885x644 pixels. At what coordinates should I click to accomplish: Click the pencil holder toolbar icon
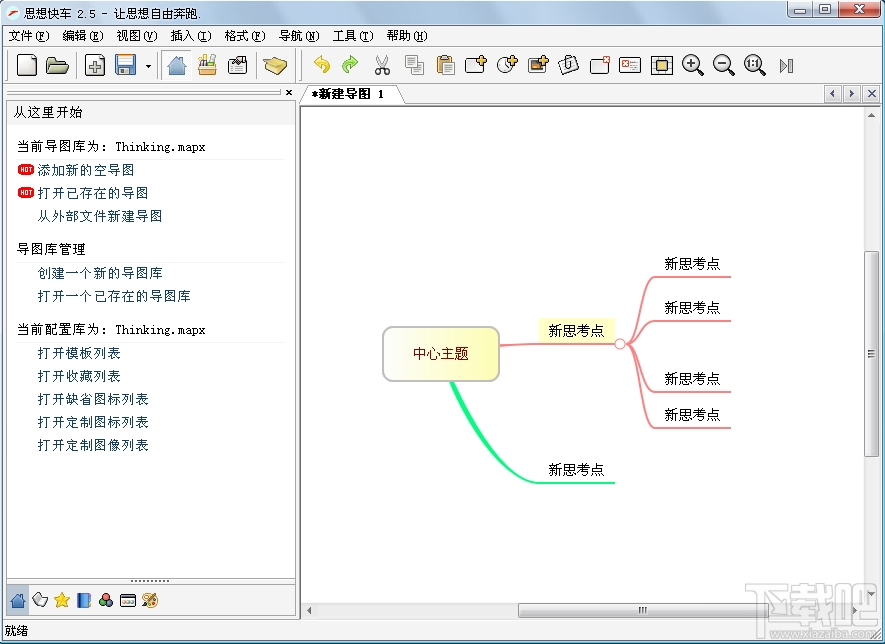(207, 65)
